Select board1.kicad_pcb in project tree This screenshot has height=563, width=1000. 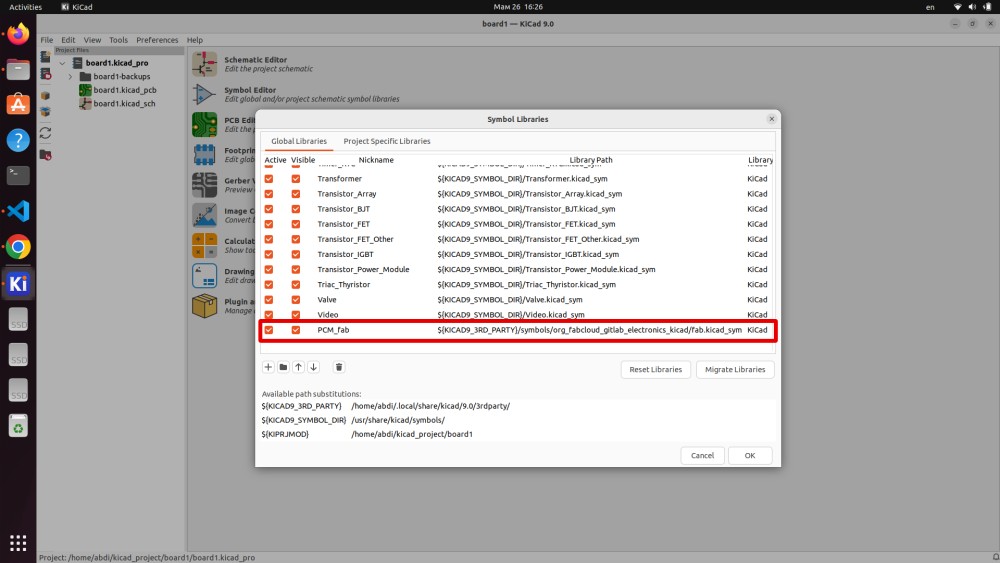click(x=124, y=90)
